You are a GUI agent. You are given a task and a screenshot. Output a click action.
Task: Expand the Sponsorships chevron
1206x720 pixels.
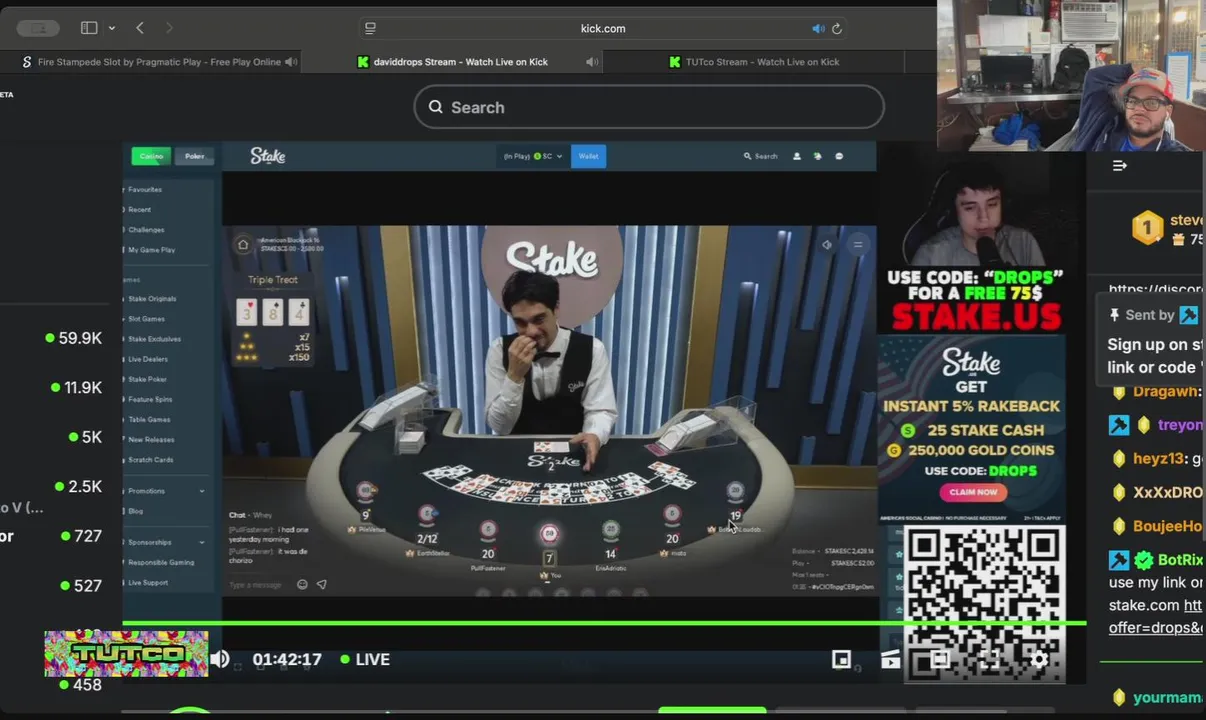(202, 542)
